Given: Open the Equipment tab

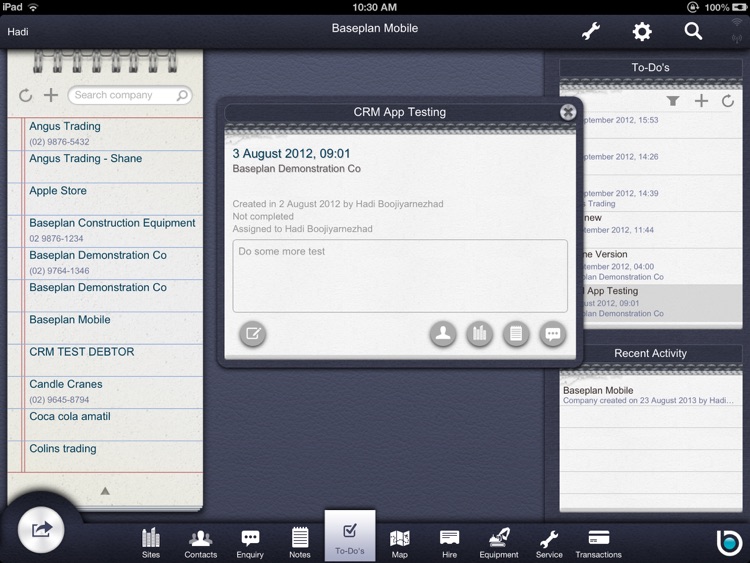Looking at the screenshot, I should (x=499, y=543).
